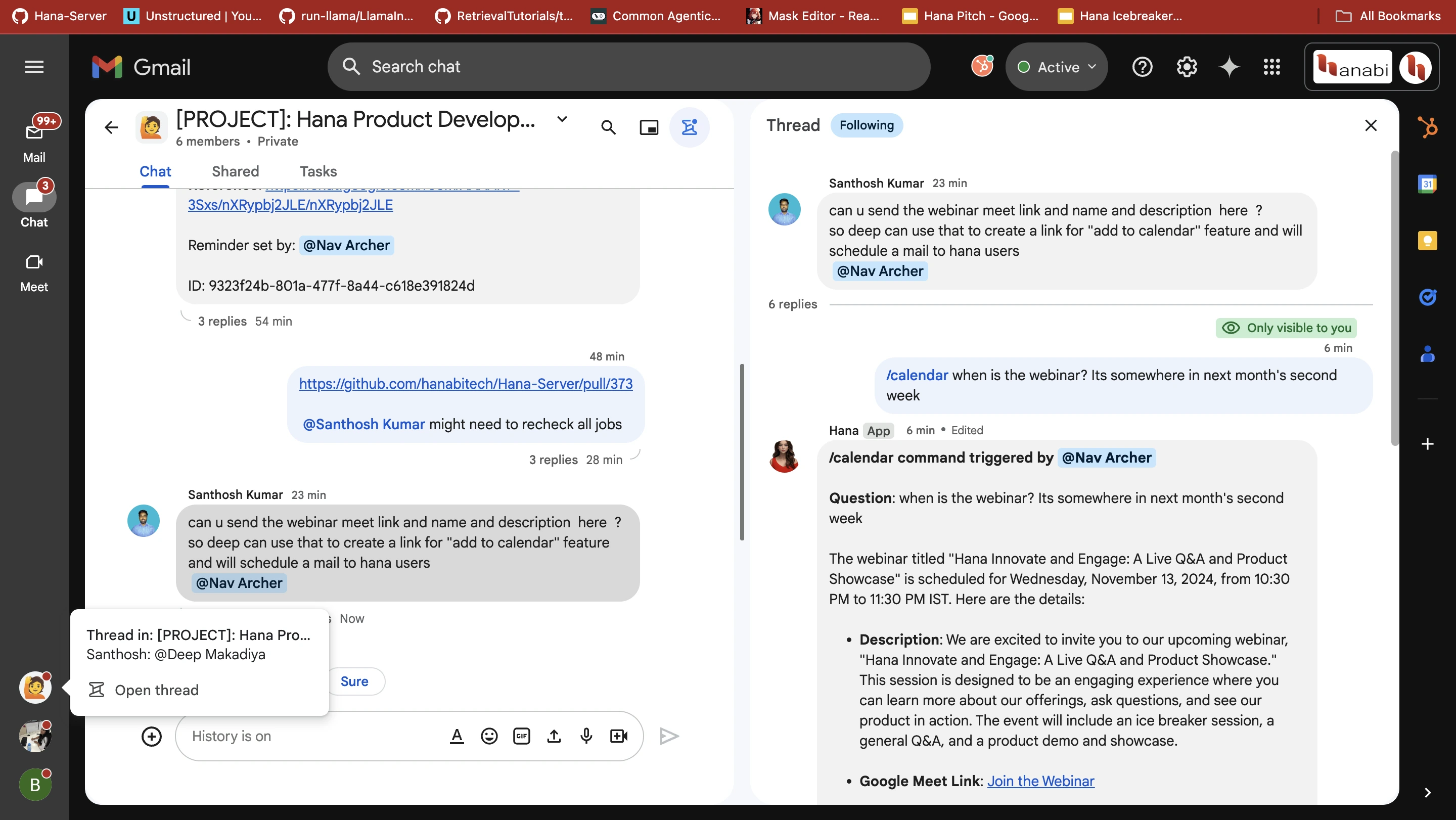Toggle the threads panel icon
Screen dimensions: 1456x820
pyautogui.click(x=689, y=127)
